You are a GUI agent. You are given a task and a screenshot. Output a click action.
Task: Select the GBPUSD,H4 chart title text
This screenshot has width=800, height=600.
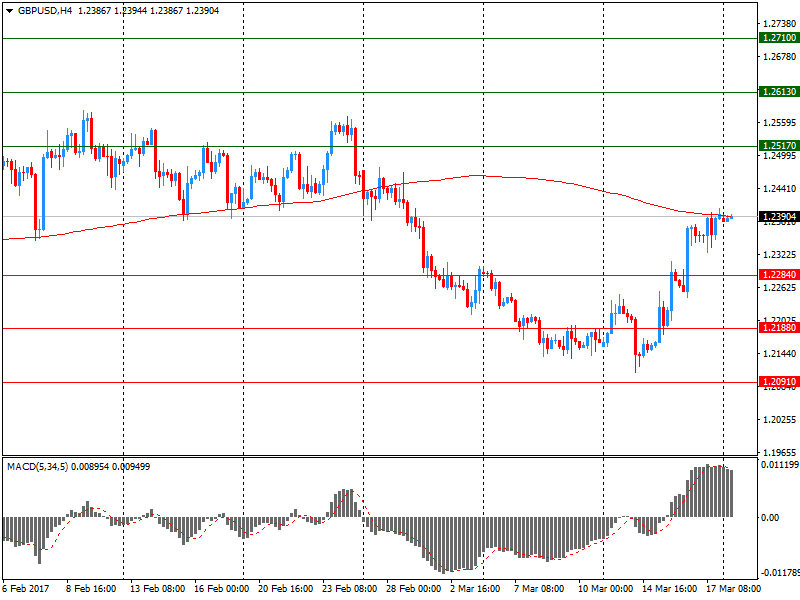pos(45,11)
